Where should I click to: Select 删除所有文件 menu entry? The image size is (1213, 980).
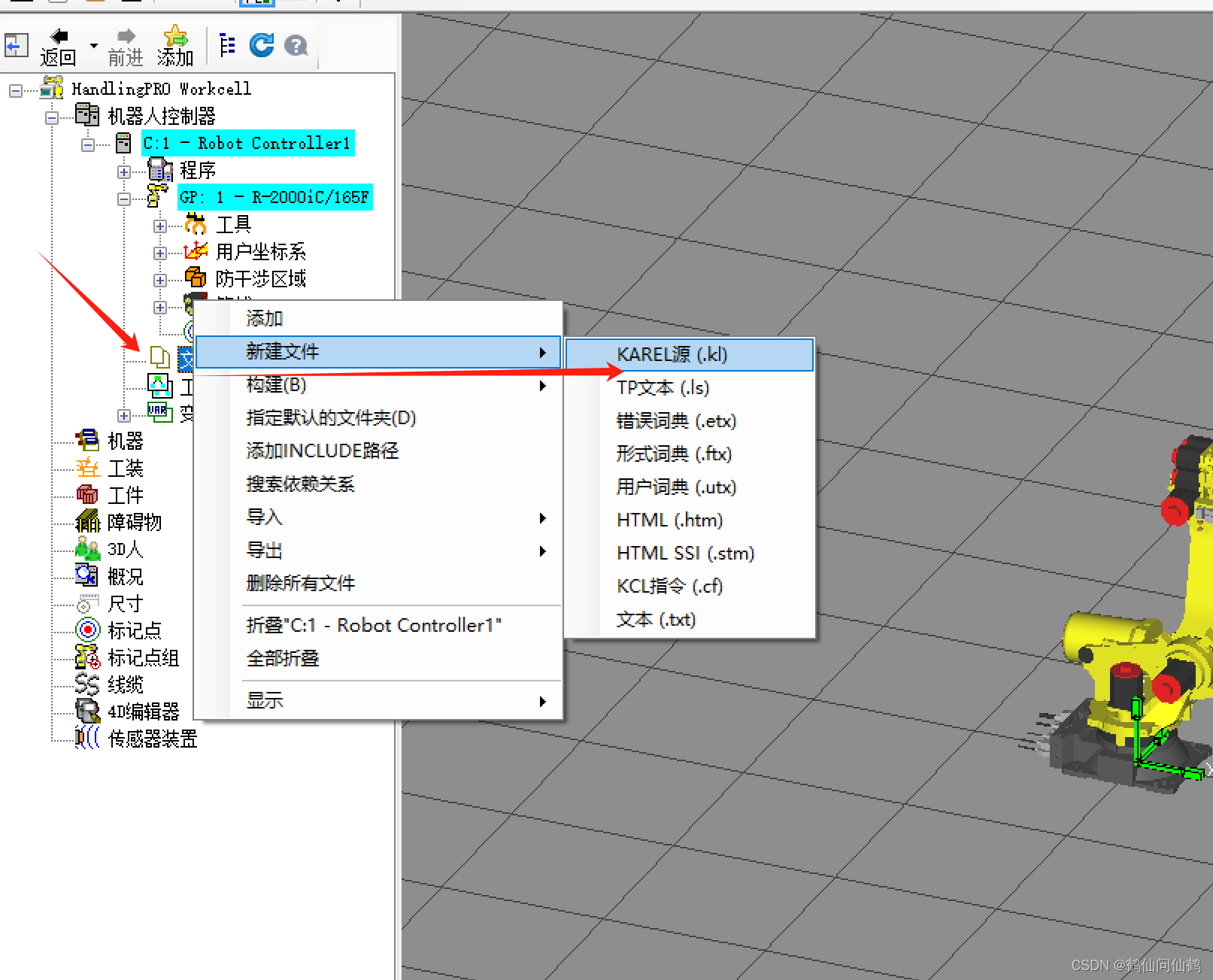point(378,584)
